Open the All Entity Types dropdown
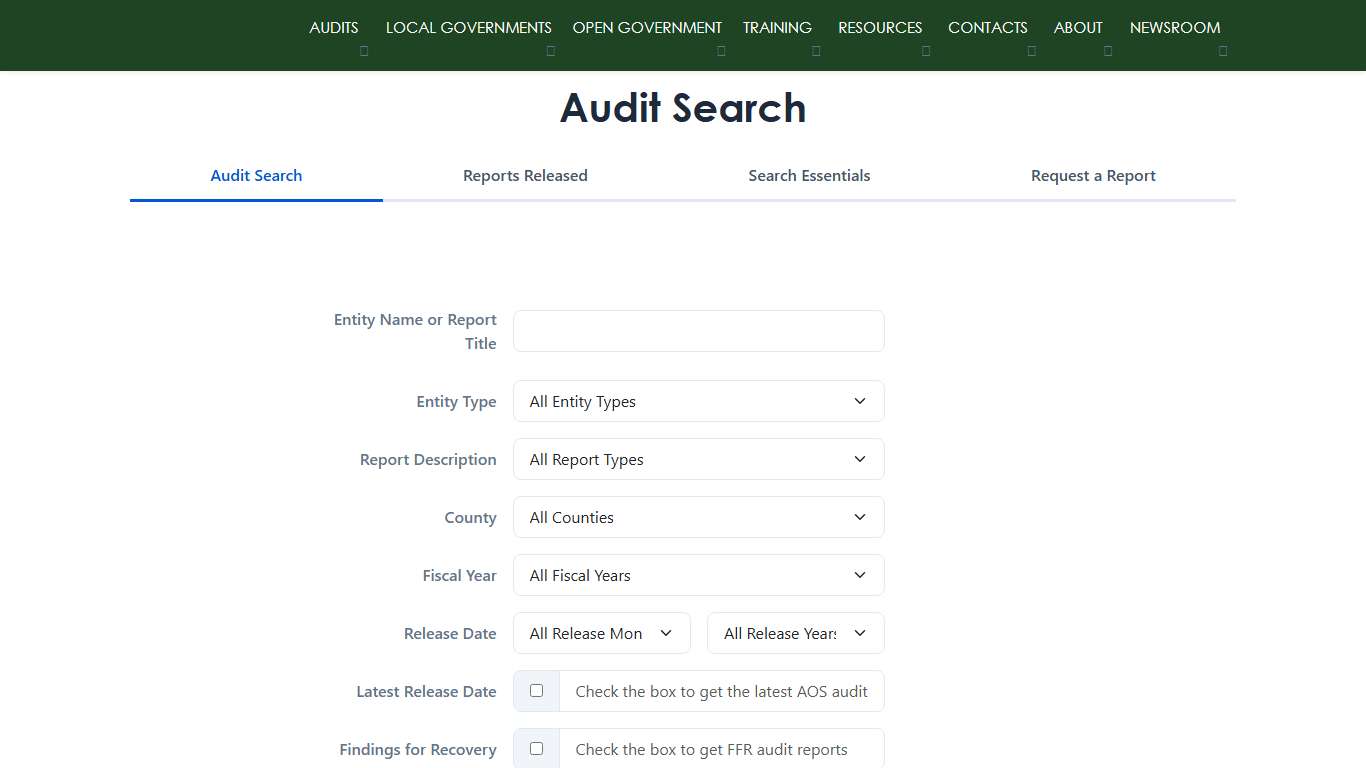This screenshot has width=1366, height=768. [x=698, y=401]
